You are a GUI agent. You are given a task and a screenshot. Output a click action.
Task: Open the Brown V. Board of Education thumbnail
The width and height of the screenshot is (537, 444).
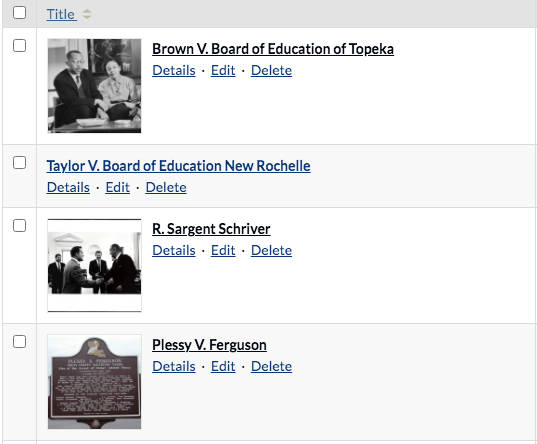click(94, 86)
